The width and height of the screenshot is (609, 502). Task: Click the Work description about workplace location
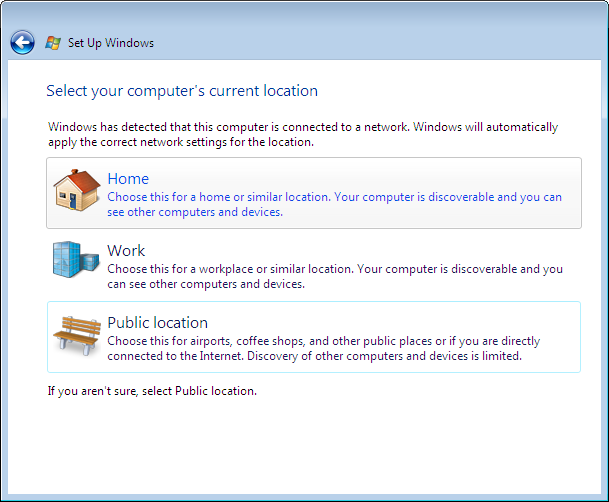[335, 276]
